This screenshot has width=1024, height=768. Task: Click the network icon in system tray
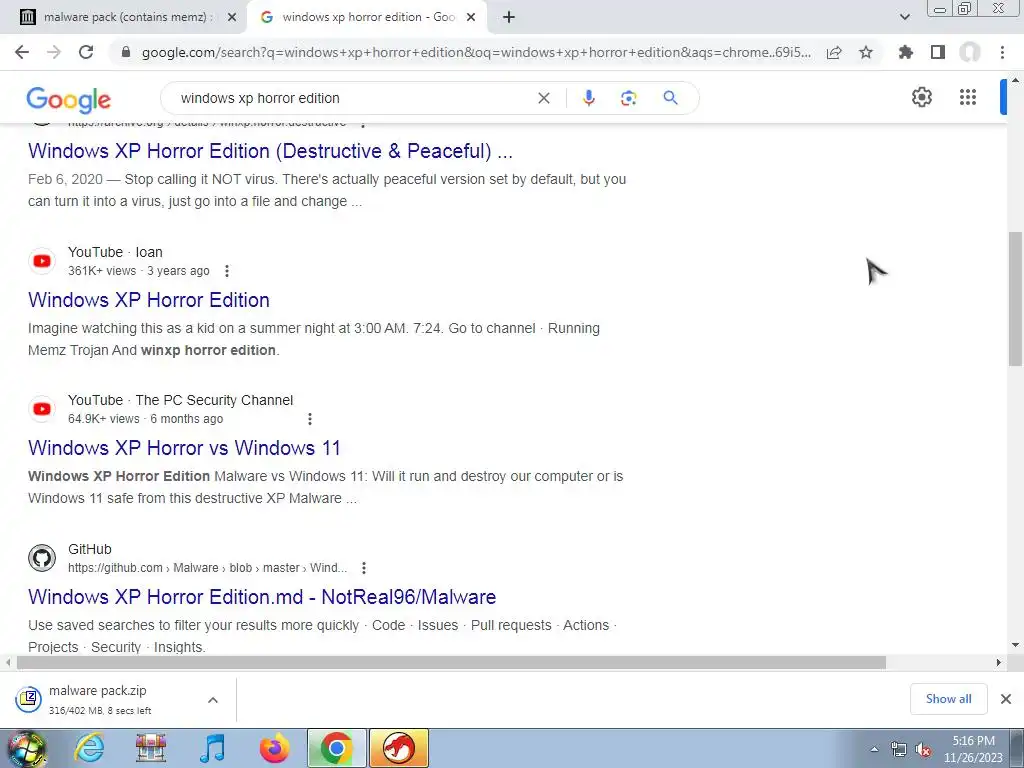coord(899,750)
